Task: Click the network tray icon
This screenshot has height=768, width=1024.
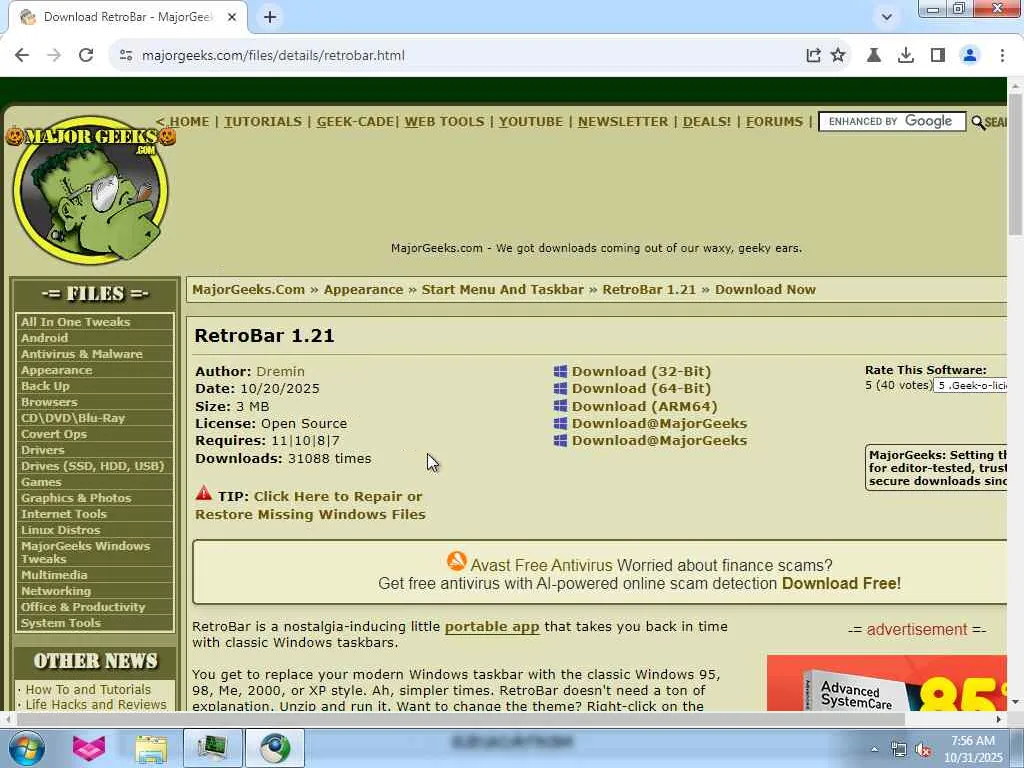Action: (x=899, y=750)
